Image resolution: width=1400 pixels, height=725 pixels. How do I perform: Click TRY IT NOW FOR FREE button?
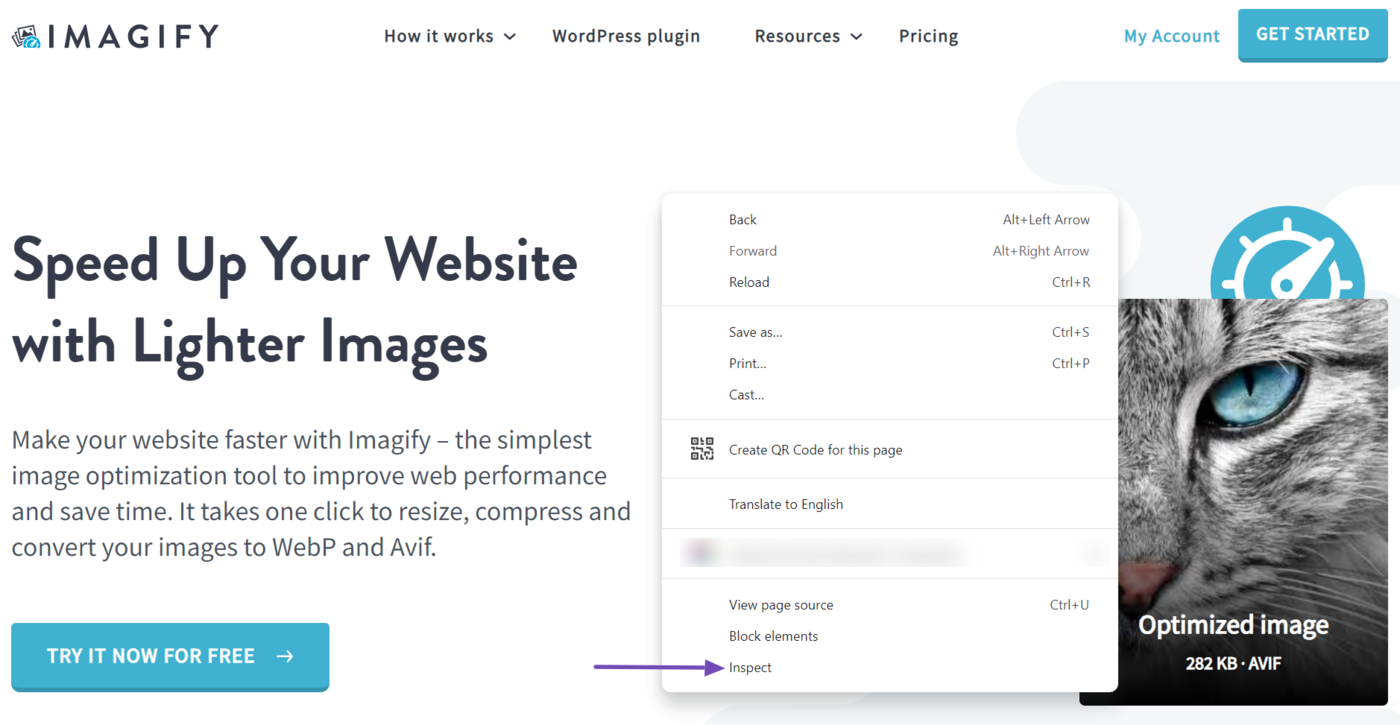click(x=170, y=657)
